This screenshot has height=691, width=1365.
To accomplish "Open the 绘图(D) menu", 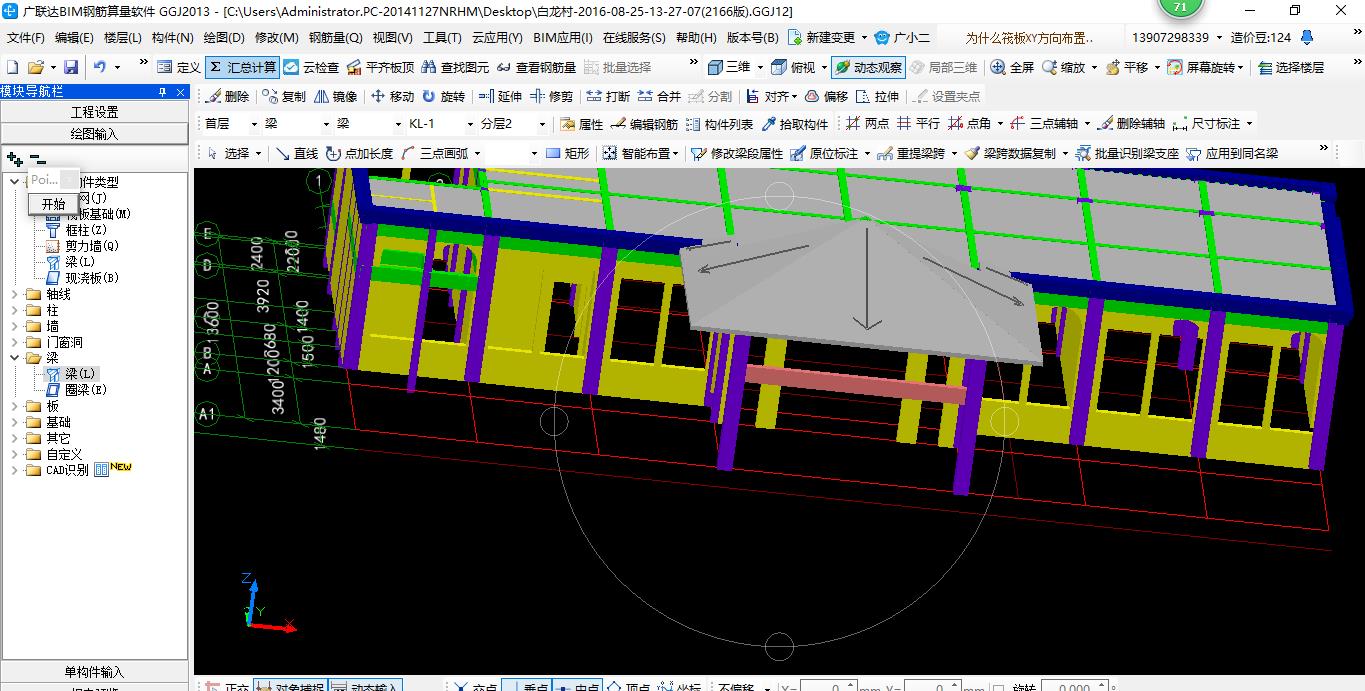I will tap(224, 38).
